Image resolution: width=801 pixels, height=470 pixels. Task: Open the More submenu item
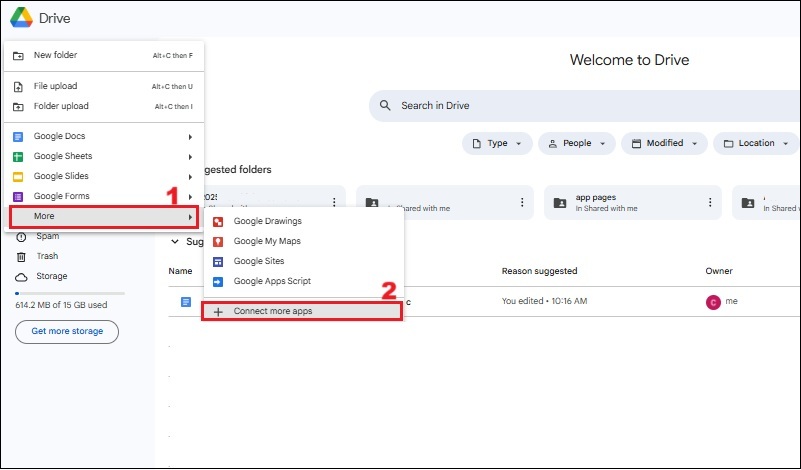104,217
